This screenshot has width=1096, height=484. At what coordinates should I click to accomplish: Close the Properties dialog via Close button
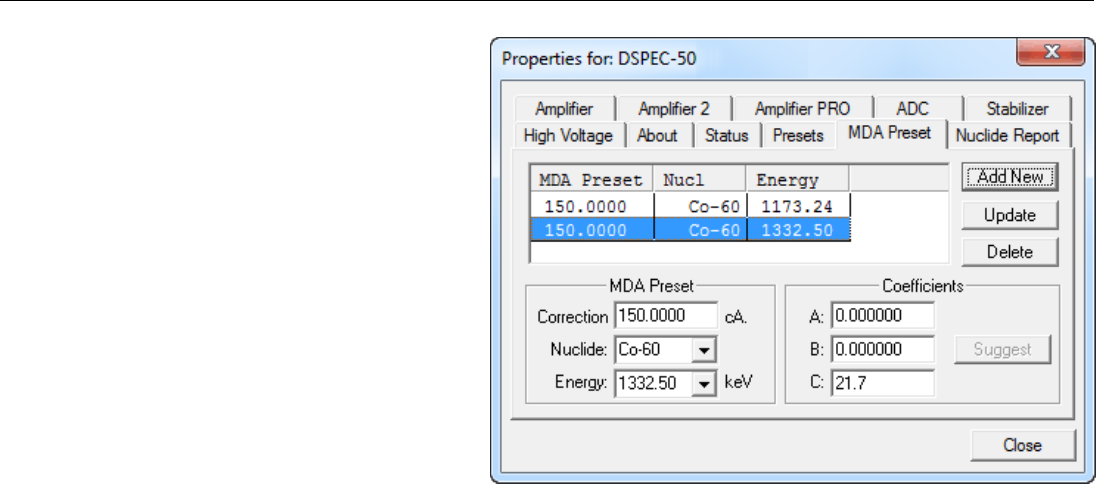coord(1023,446)
